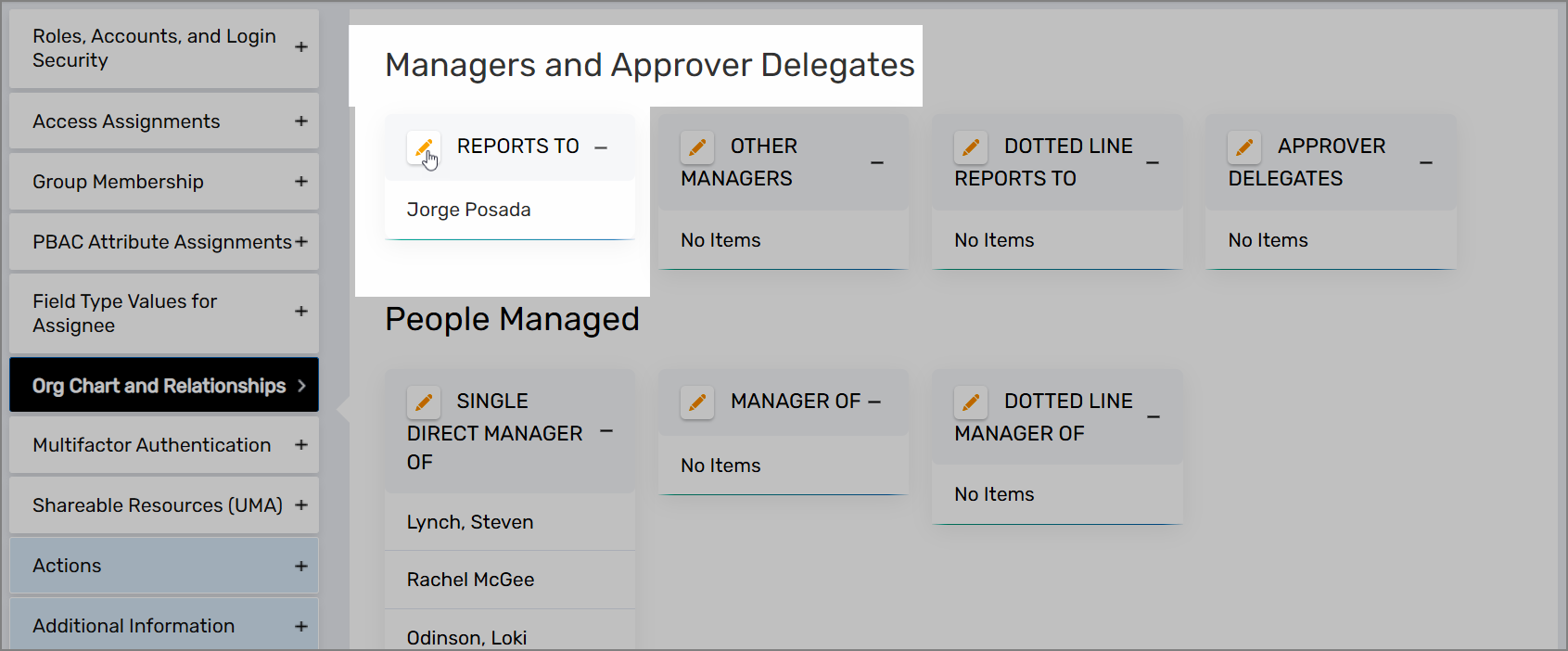Click Rachel McGee in People Managed
The width and height of the screenshot is (1568, 651).
tap(470, 580)
